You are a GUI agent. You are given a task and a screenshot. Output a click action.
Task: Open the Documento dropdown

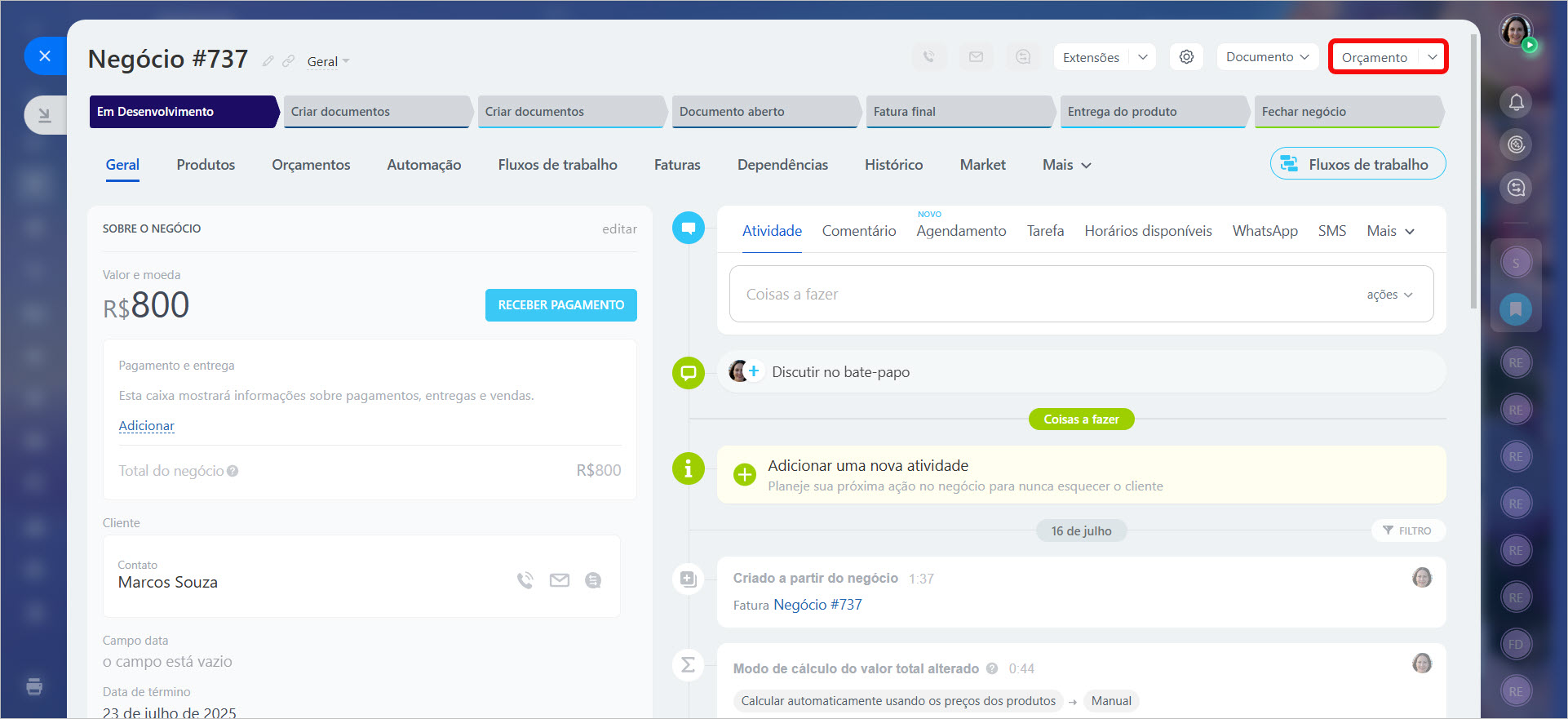click(1268, 57)
